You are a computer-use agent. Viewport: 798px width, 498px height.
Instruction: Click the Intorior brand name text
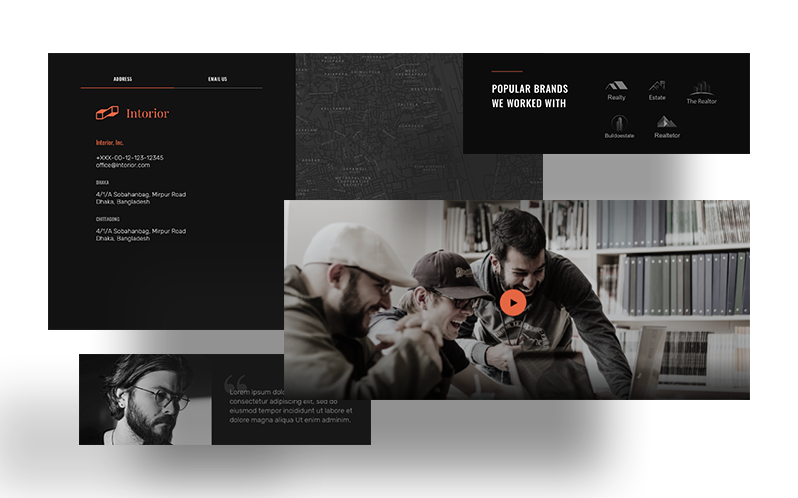pyautogui.click(x=148, y=114)
